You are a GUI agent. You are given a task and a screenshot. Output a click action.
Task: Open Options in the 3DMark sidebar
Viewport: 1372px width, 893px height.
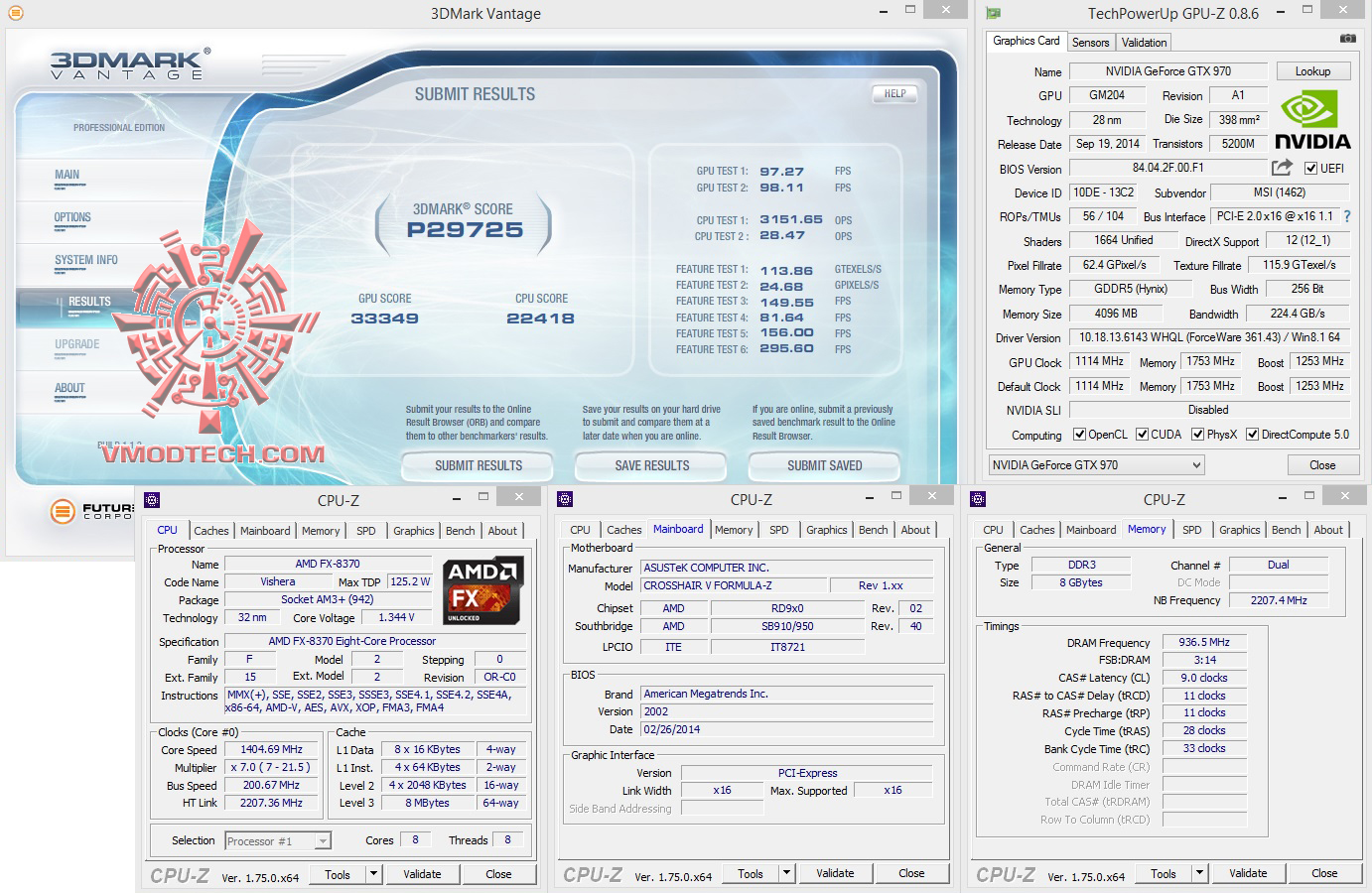72,217
